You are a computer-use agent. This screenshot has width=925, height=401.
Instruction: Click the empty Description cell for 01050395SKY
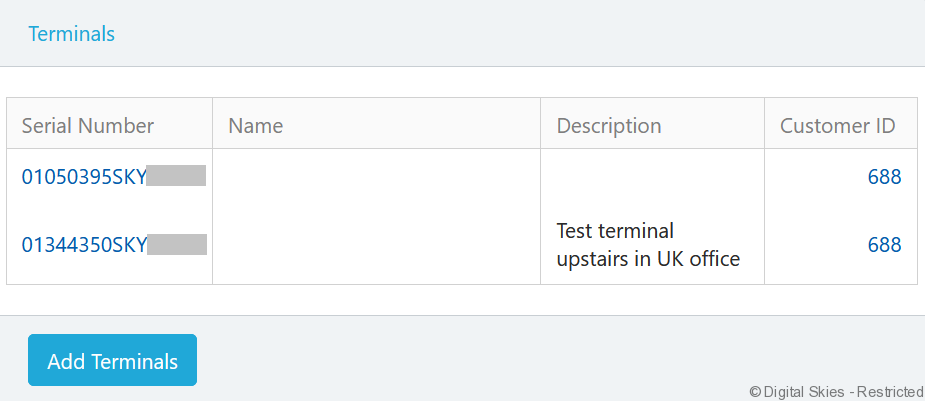[652, 177]
